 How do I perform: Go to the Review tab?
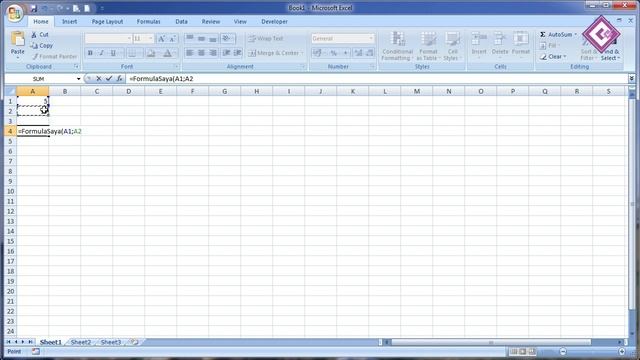(211, 22)
